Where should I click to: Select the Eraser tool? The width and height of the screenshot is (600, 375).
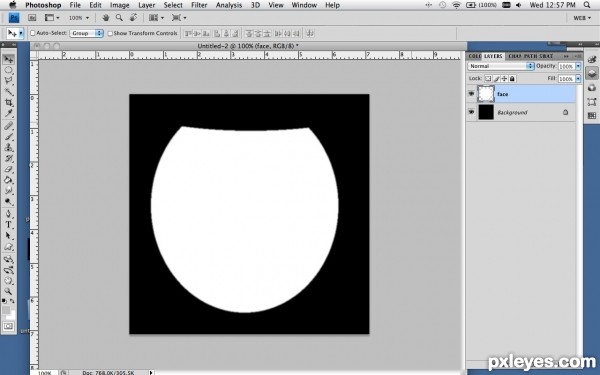(x=8, y=169)
